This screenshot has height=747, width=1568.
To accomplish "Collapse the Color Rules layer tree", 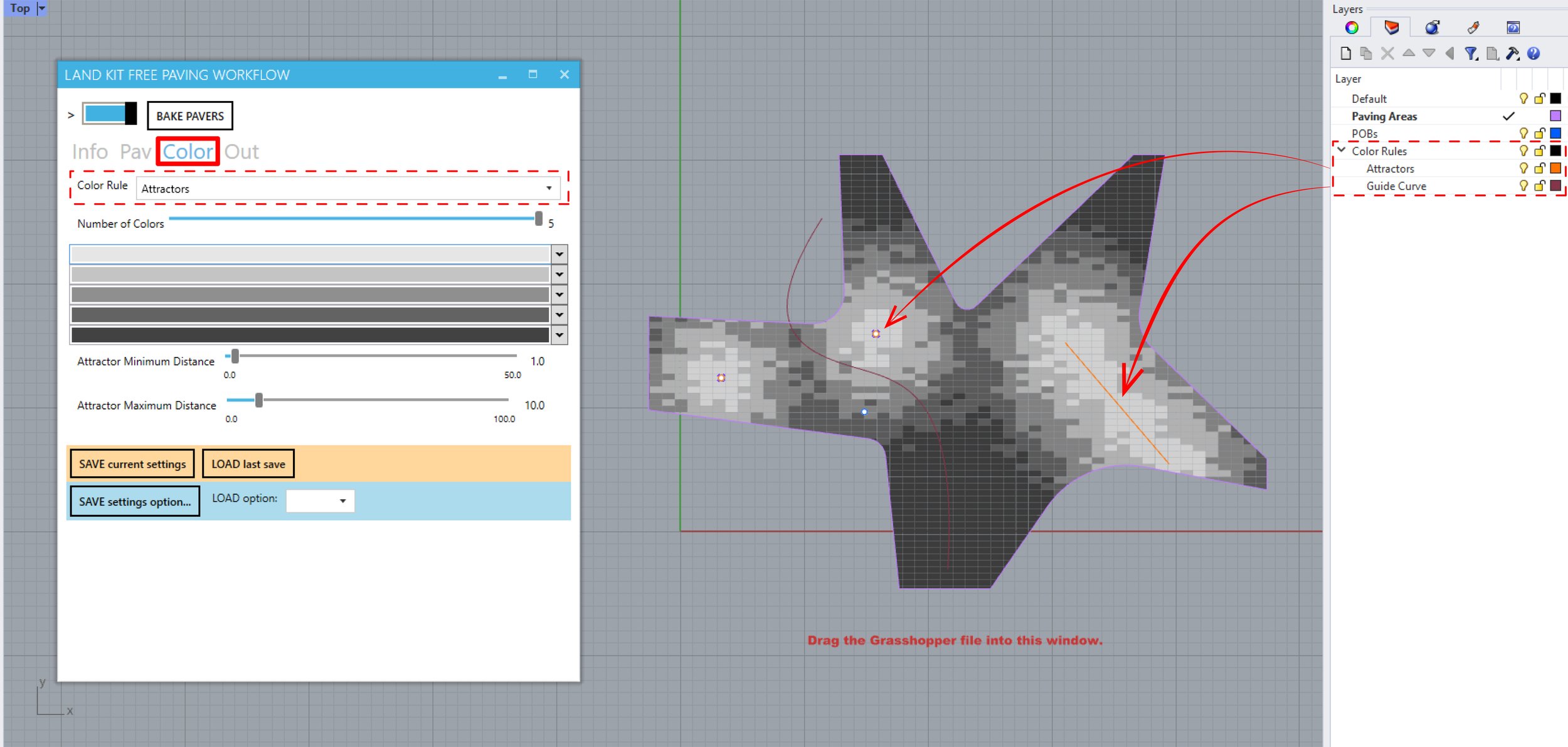I will coord(1341,151).
